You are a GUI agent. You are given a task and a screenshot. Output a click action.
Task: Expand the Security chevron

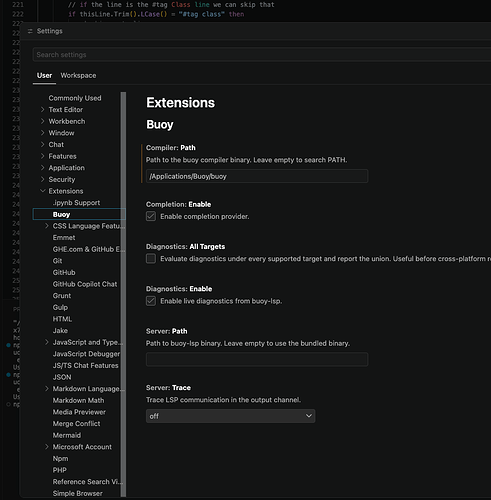tap(42, 180)
